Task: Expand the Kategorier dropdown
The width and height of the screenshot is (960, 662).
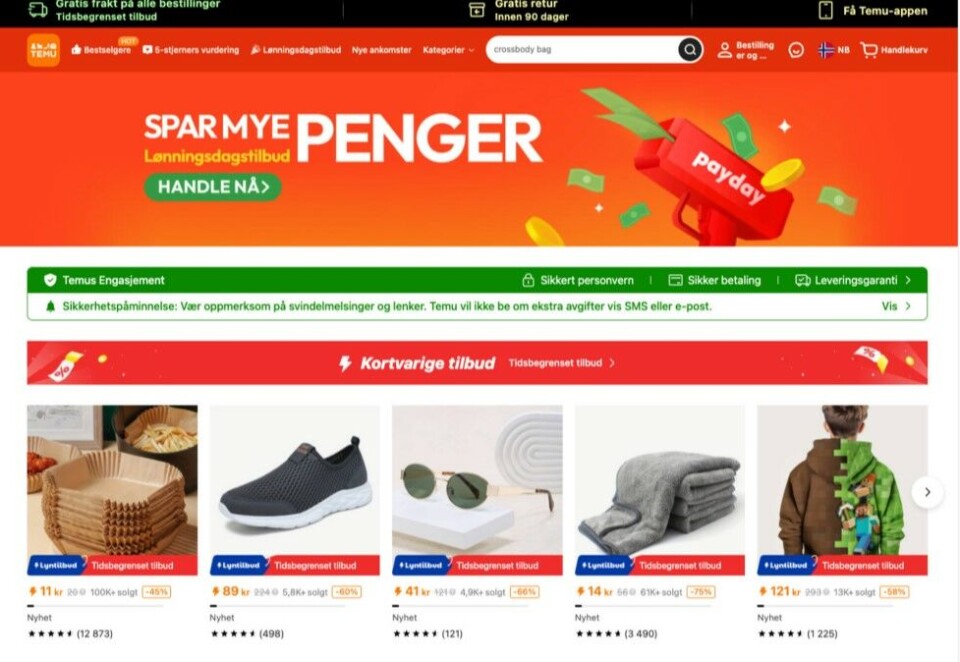Action: (x=448, y=50)
